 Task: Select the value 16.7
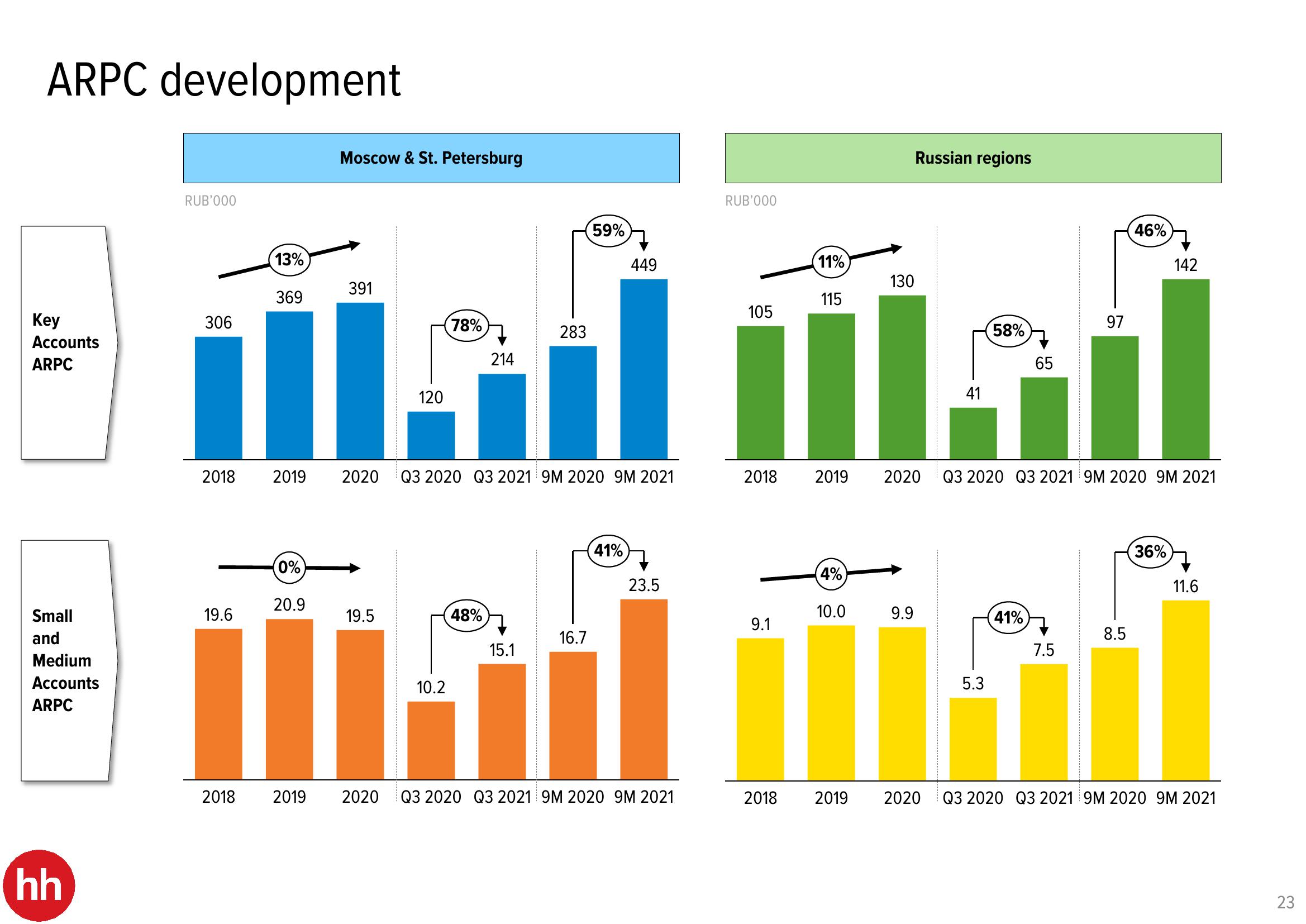[573, 638]
